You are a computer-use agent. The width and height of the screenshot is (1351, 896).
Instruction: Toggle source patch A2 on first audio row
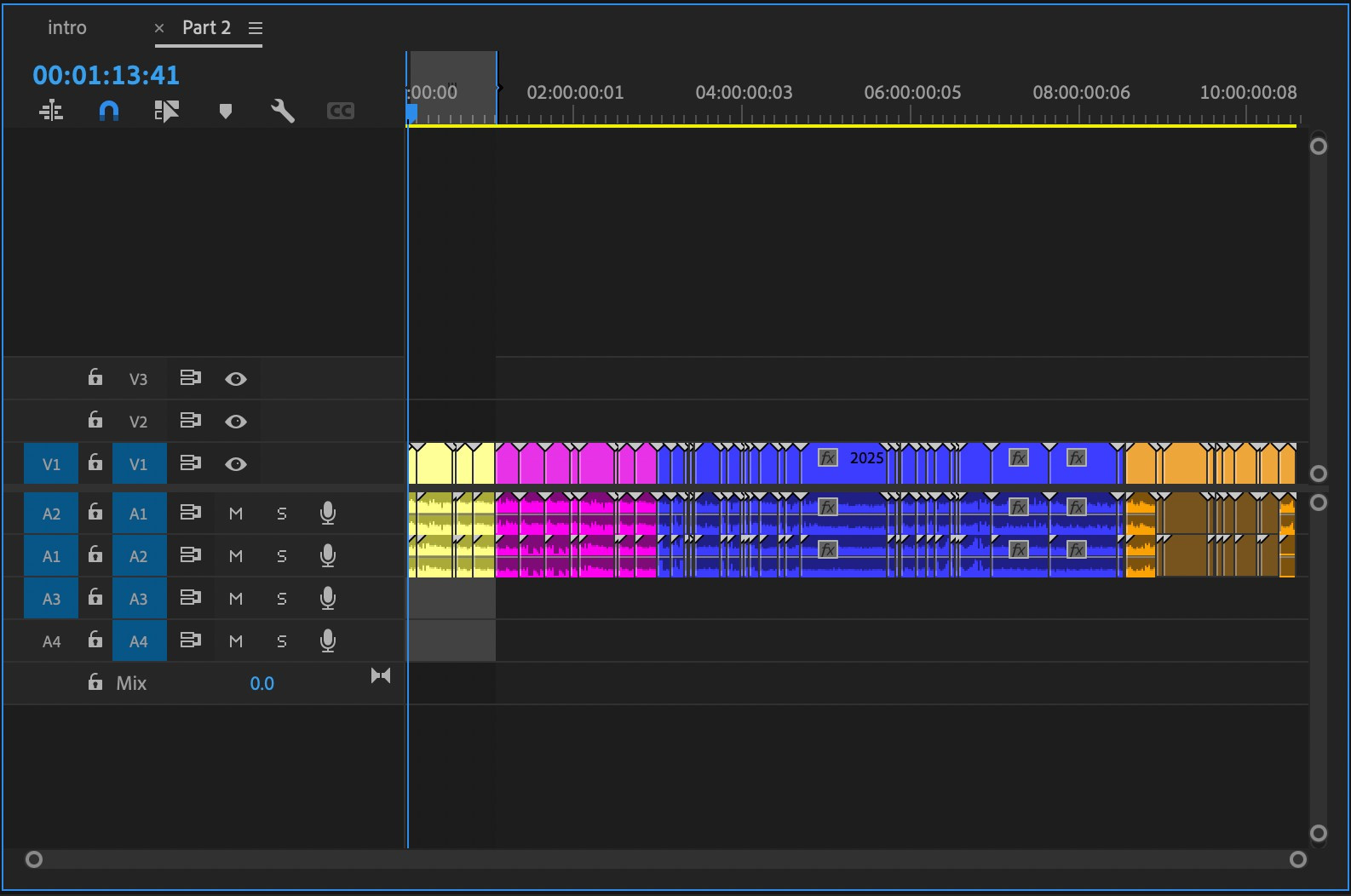pyautogui.click(x=51, y=514)
